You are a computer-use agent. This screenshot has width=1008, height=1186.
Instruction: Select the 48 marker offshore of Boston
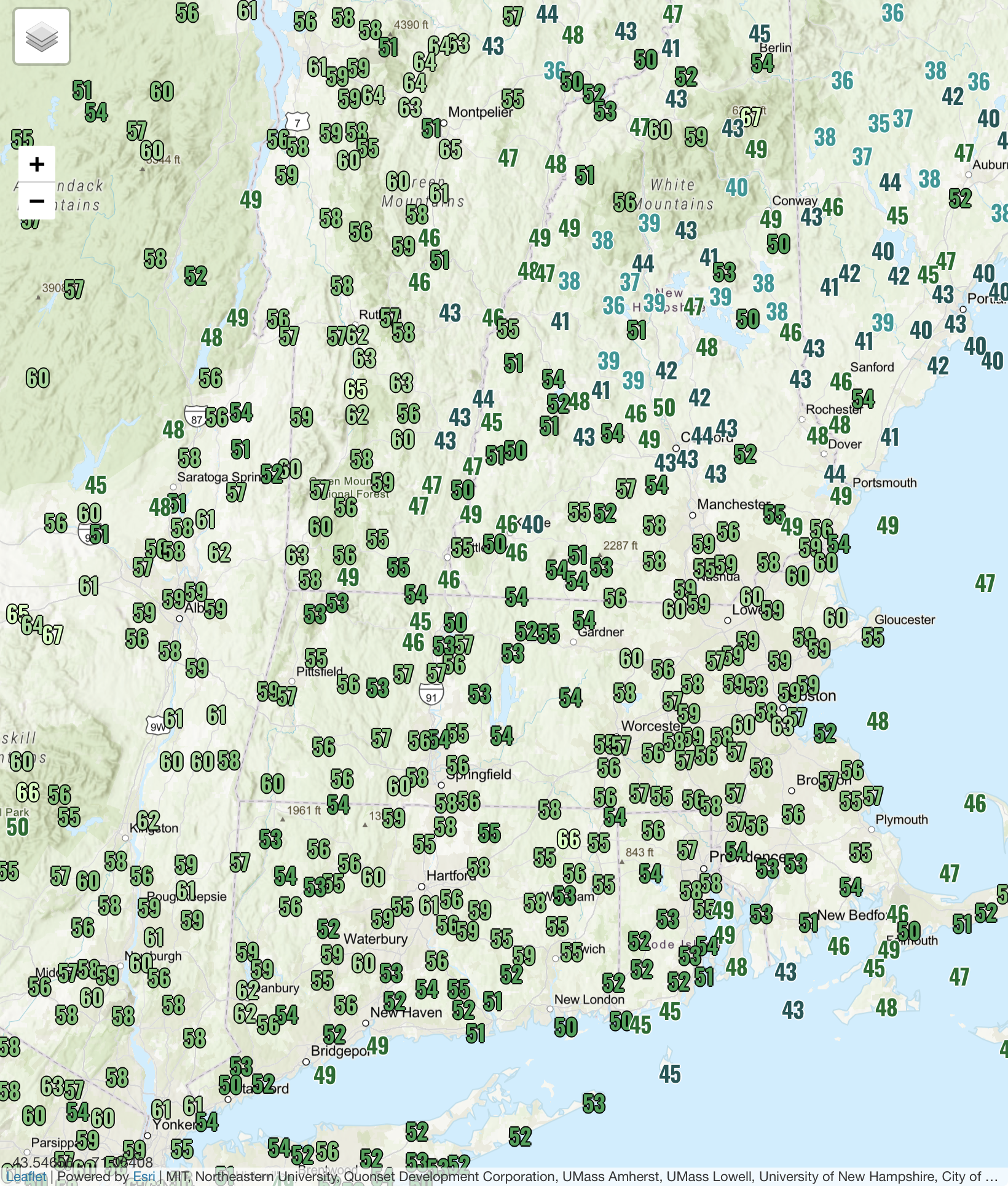click(878, 721)
